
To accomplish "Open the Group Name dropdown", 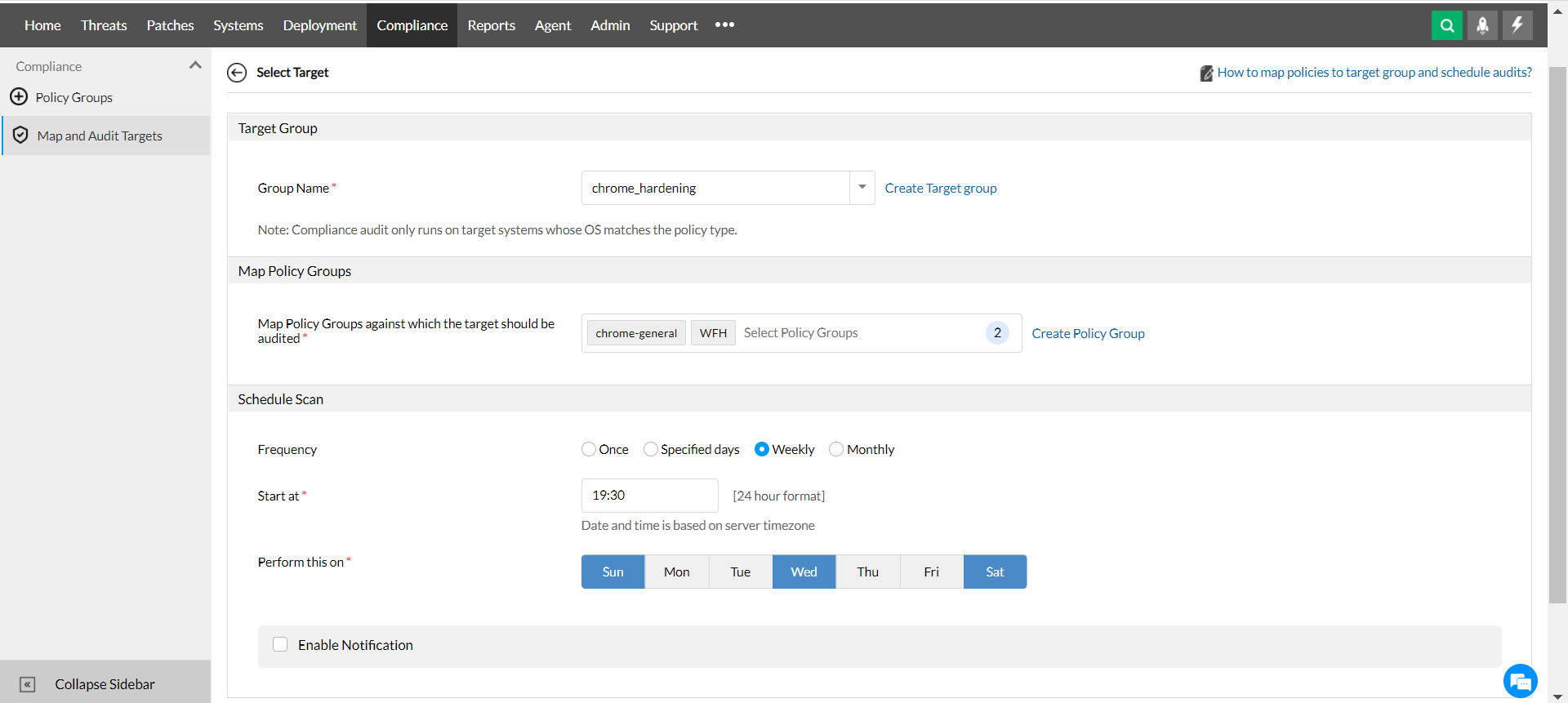I will pos(862,188).
